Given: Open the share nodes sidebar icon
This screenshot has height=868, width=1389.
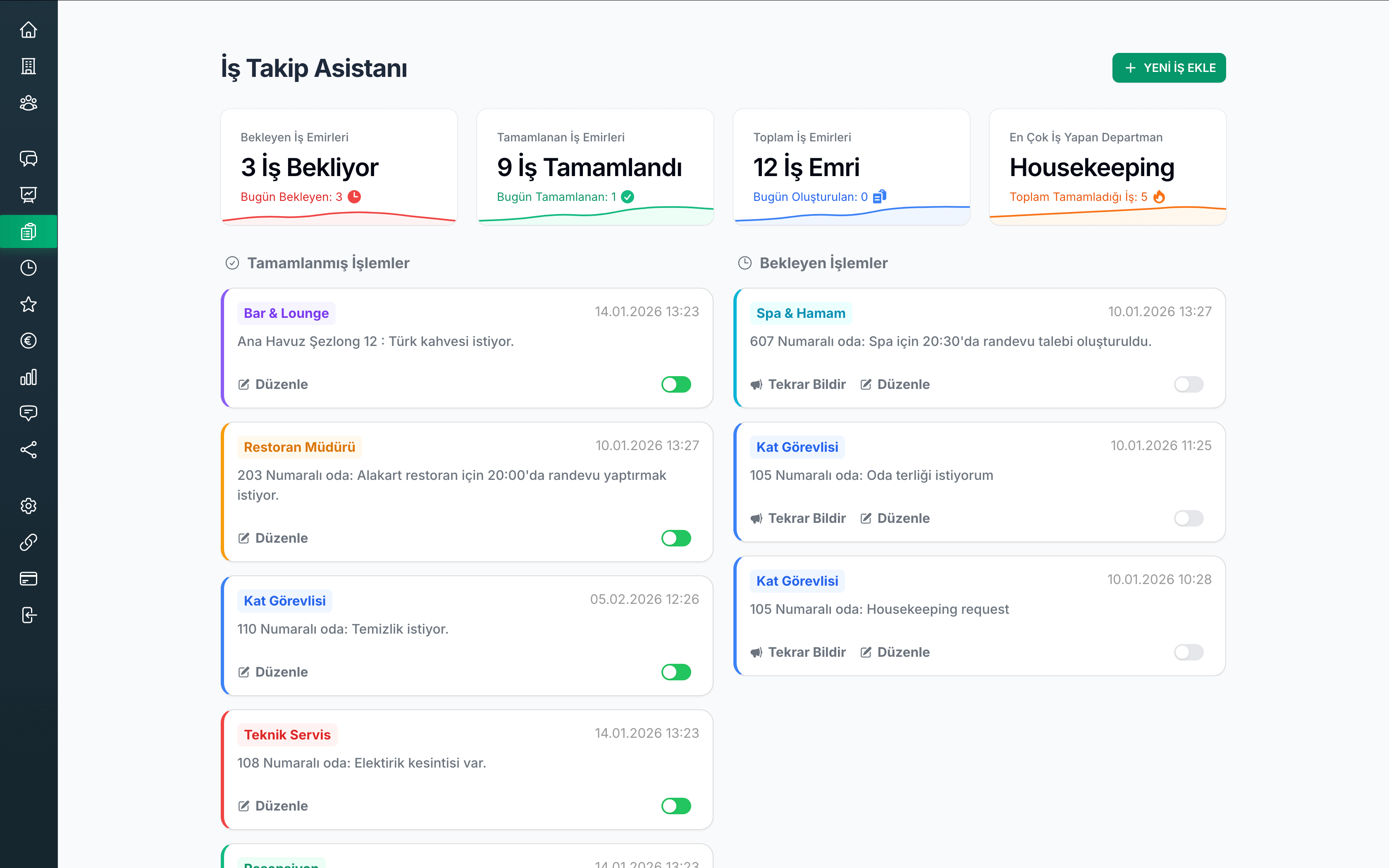Looking at the screenshot, I should [28, 450].
